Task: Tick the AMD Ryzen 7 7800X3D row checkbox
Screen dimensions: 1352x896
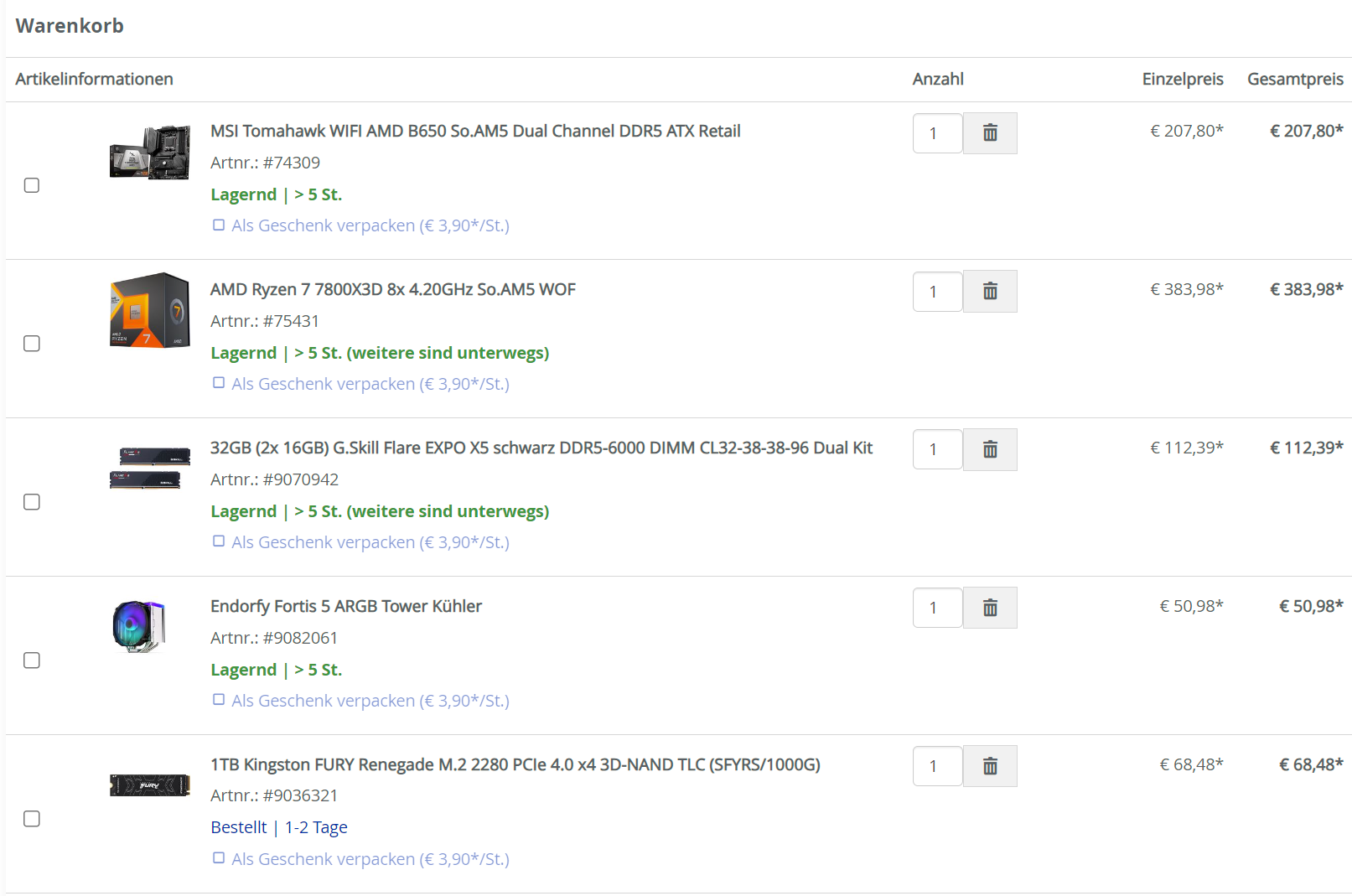Action: pos(32,344)
